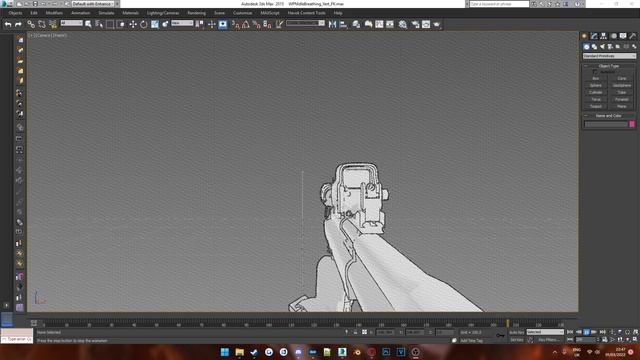Screen dimensions: 640x360
Task: Click the Mirror tool icon
Action: click(x=333, y=24)
